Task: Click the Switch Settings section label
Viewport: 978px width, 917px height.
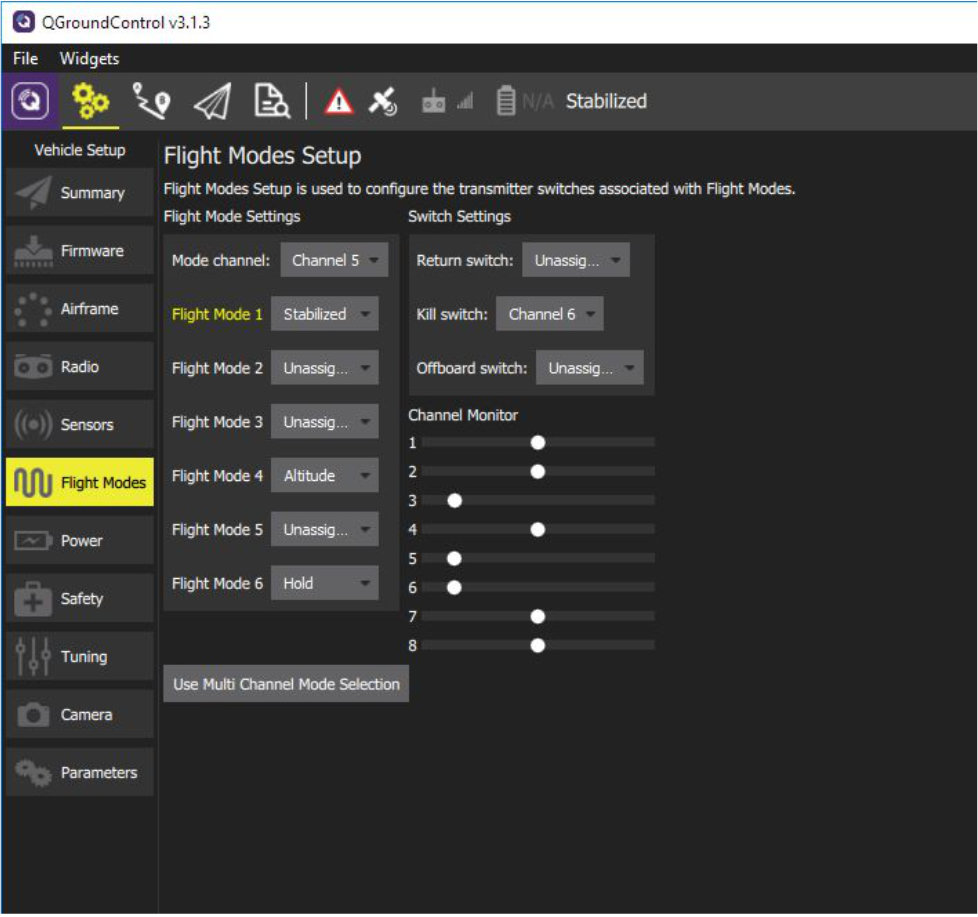Action: 460,216
